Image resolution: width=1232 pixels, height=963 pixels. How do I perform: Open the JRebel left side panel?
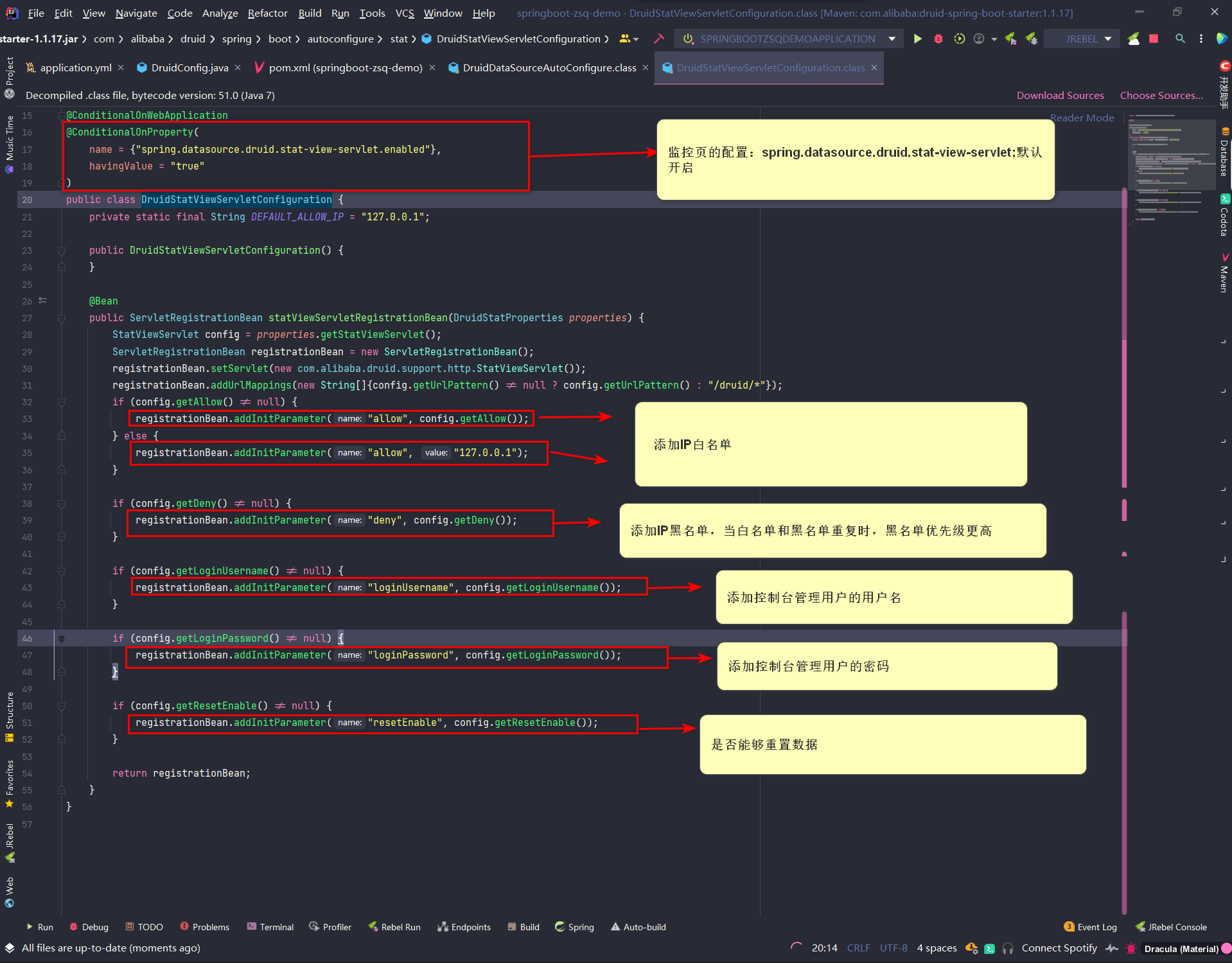(x=9, y=843)
